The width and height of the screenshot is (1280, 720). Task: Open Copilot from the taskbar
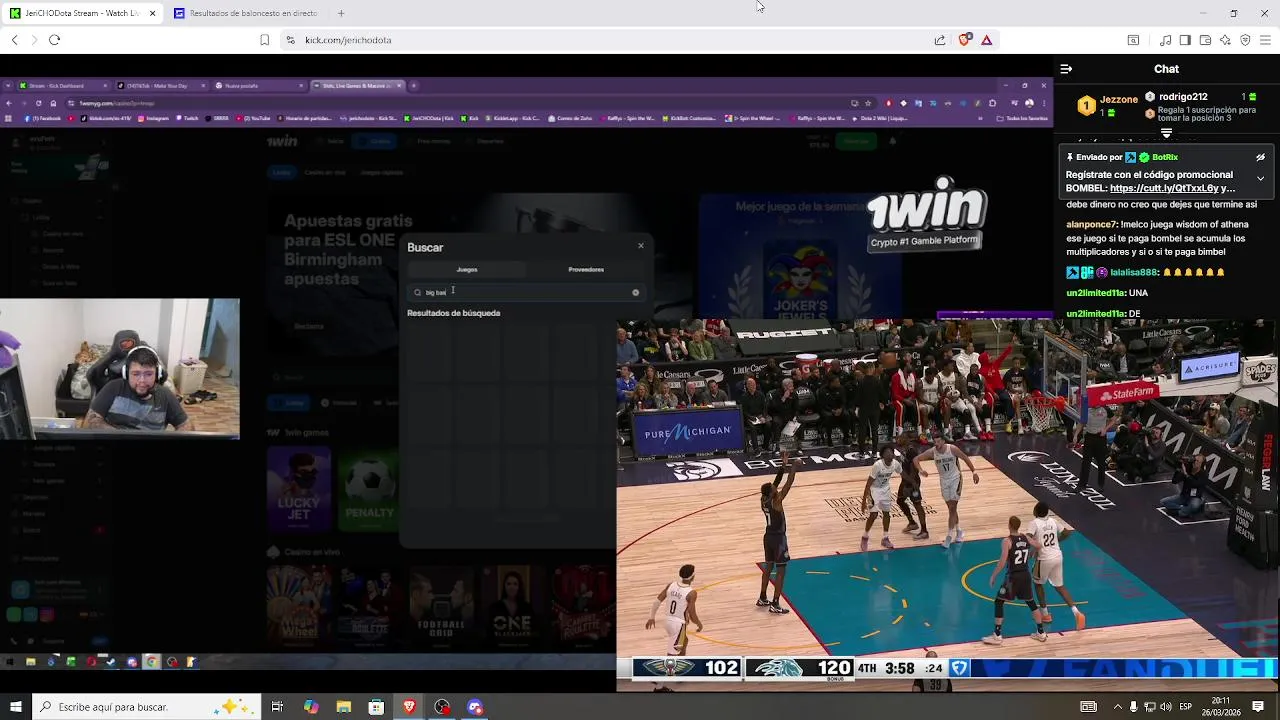coord(311,707)
